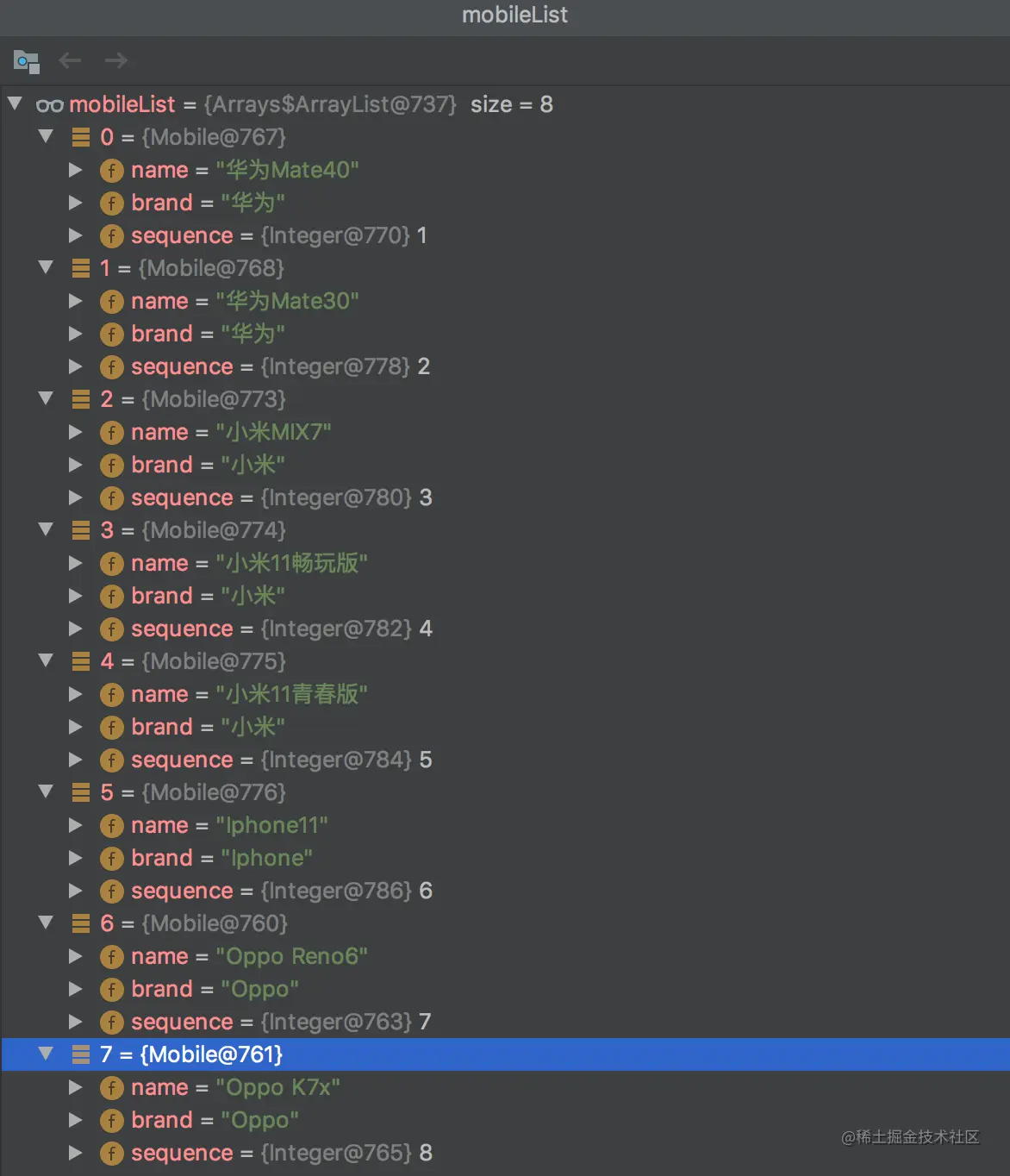The width and height of the screenshot is (1010, 1176).
Task: Select the row "5 = {Mobile@776}"
Action: coord(505,792)
